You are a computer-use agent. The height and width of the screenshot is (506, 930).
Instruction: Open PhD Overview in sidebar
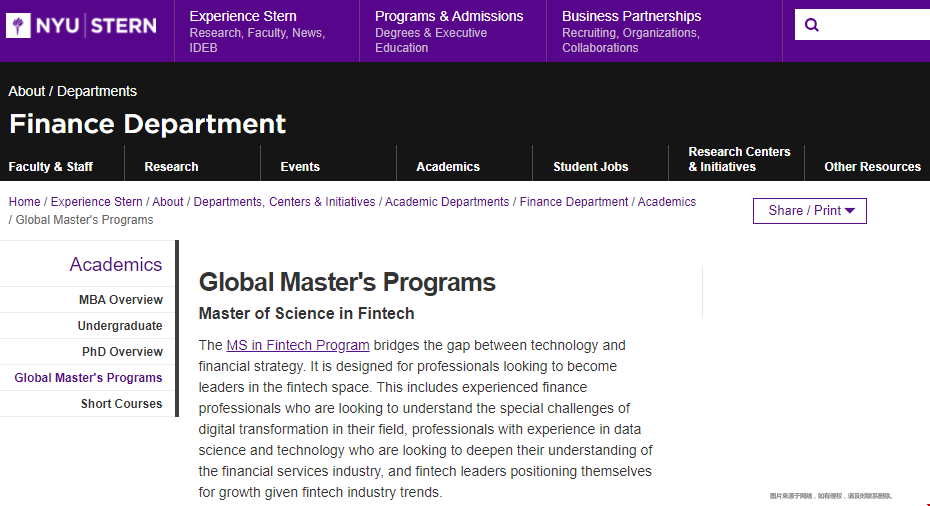coord(122,352)
